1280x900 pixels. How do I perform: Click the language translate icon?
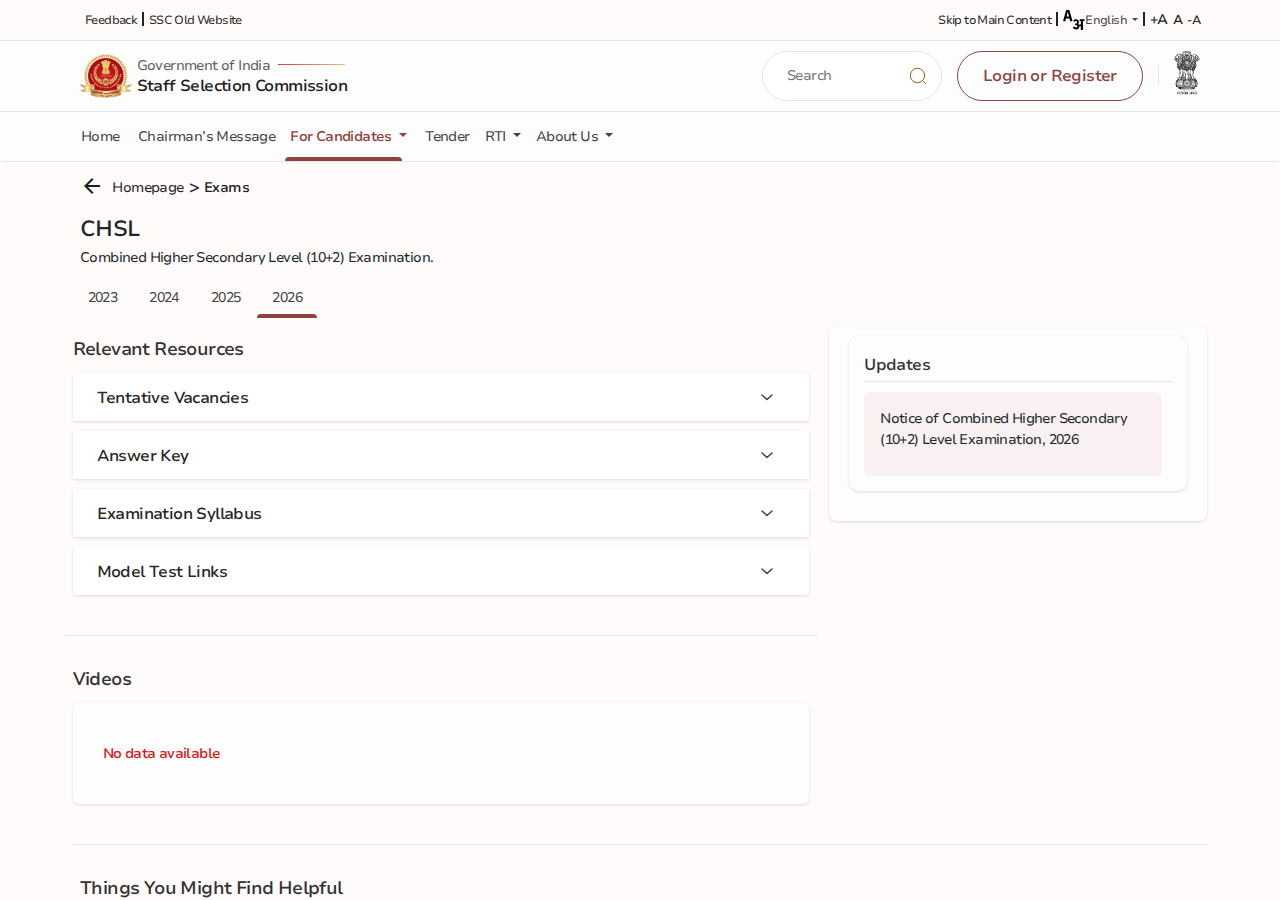[1072, 20]
